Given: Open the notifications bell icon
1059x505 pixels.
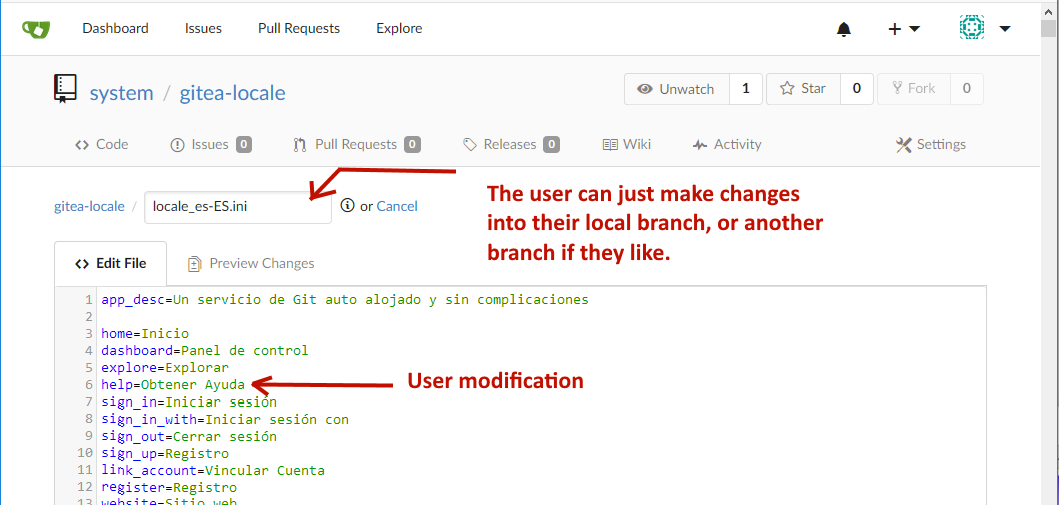Looking at the screenshot, I should tap(844, 29).
